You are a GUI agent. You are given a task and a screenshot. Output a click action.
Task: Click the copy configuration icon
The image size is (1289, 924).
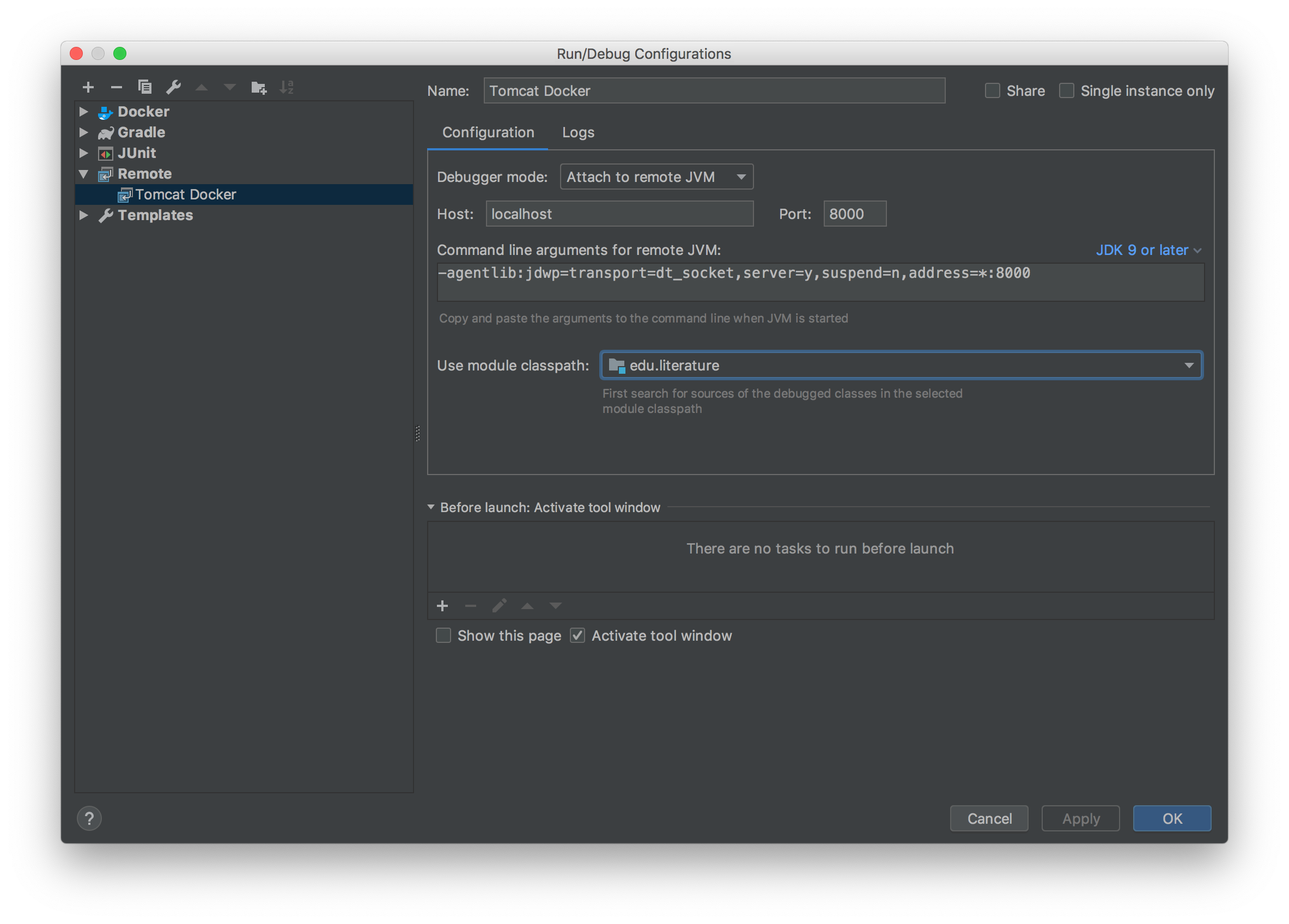tap(145, 87)
